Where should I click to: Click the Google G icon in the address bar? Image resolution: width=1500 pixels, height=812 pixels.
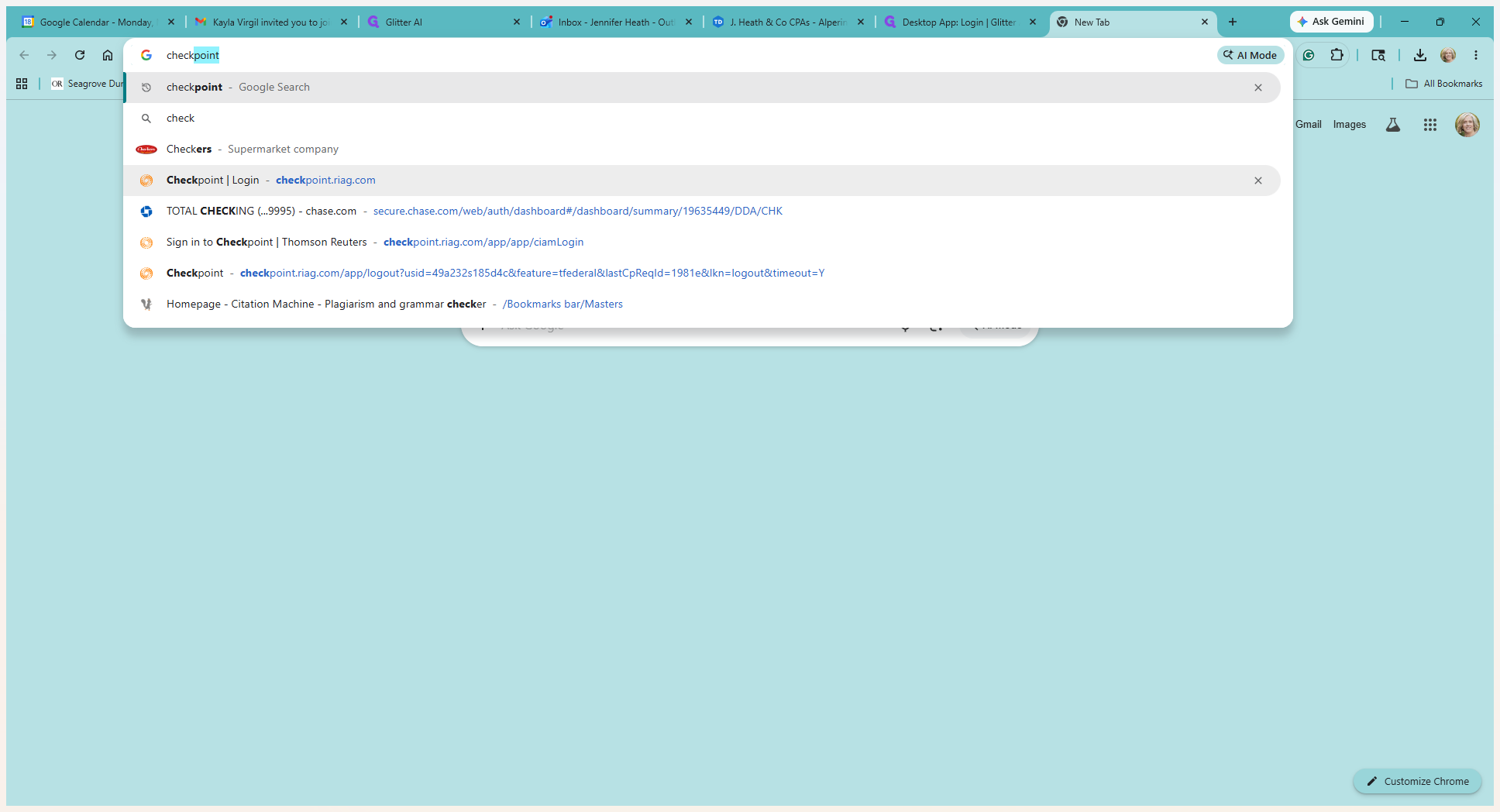146,55
